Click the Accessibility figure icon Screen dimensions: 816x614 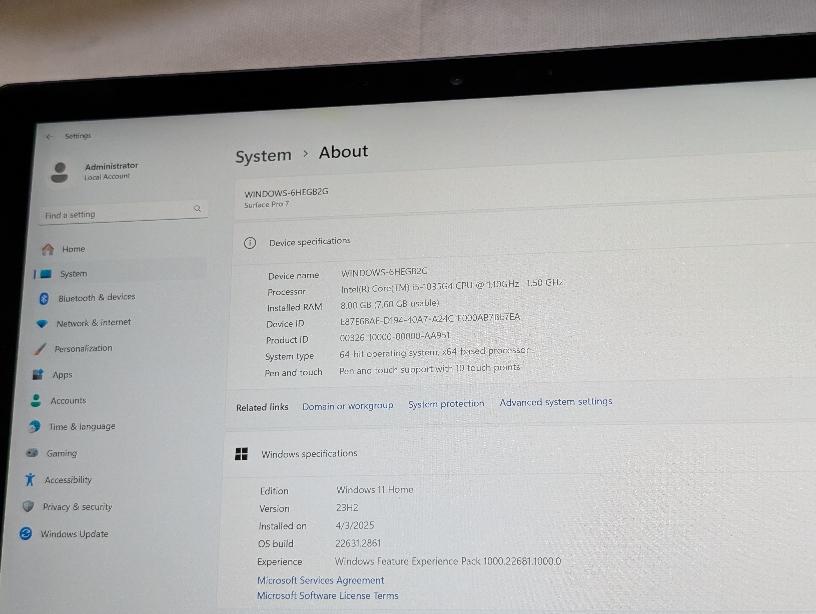click(x=30, y=480)
